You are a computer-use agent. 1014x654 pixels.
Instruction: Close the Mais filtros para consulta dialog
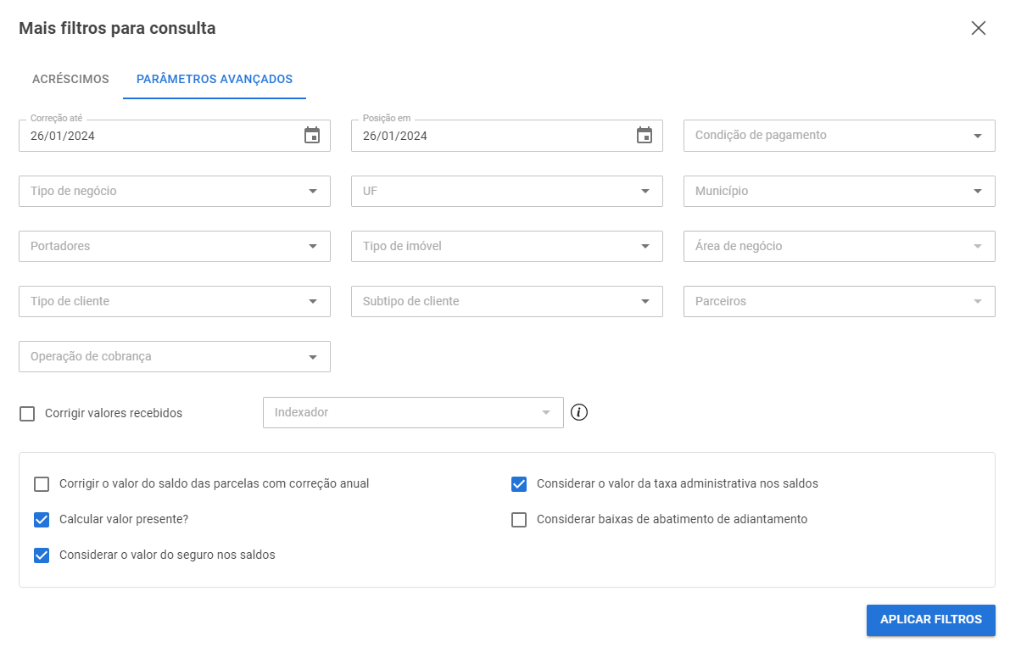[x=978, y=28]
